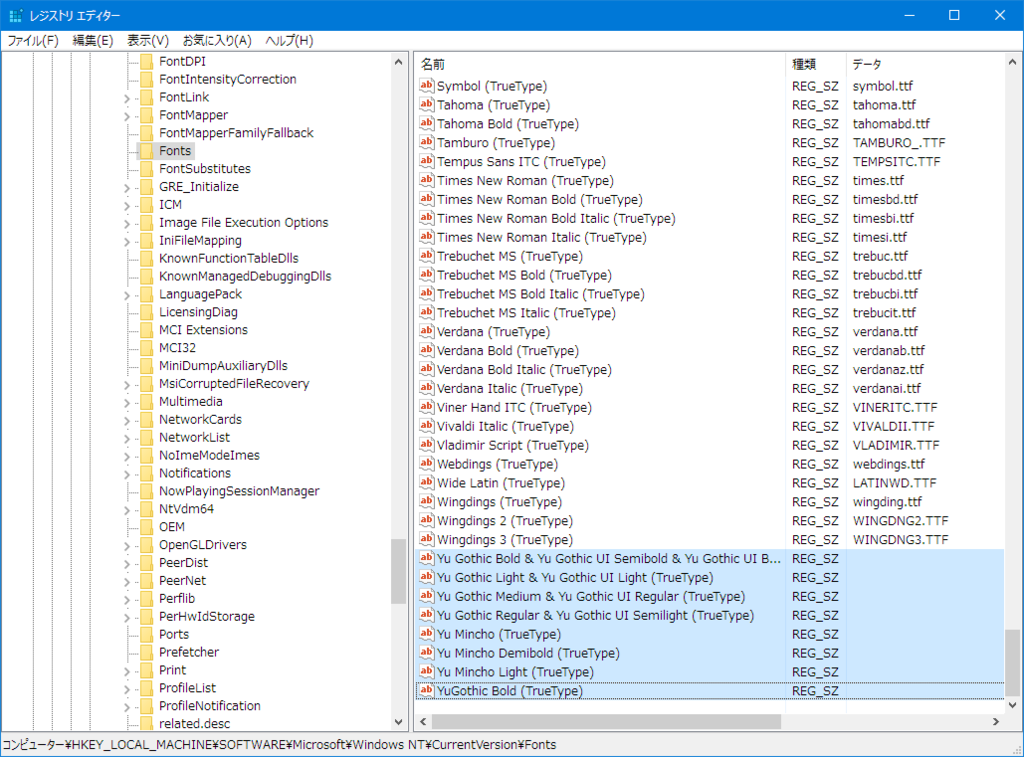This screenshot has width=1024, height=757.
Task: Select the FontSubstitutes key
Action: coord(205,169)
